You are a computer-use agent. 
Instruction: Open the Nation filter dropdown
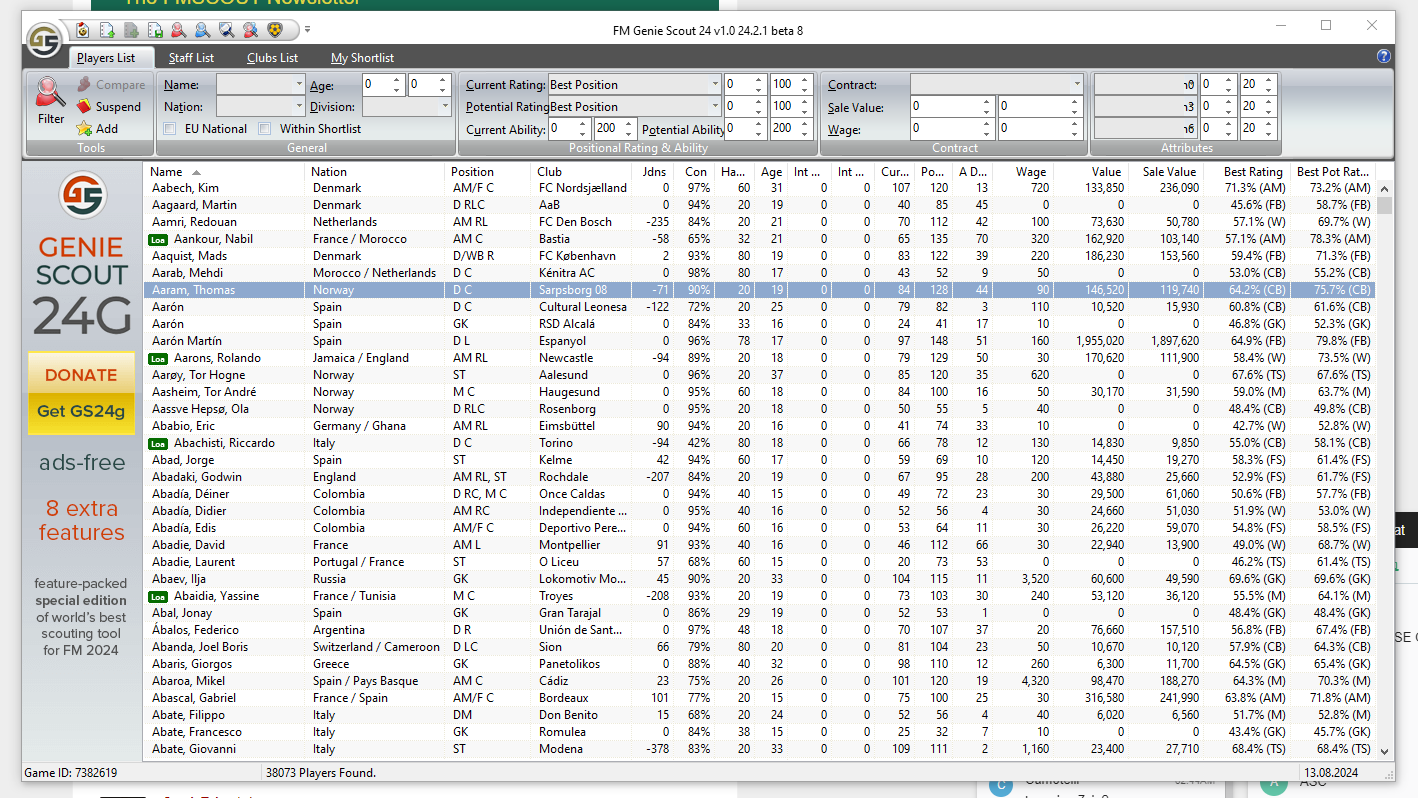(x=299, y=107)
